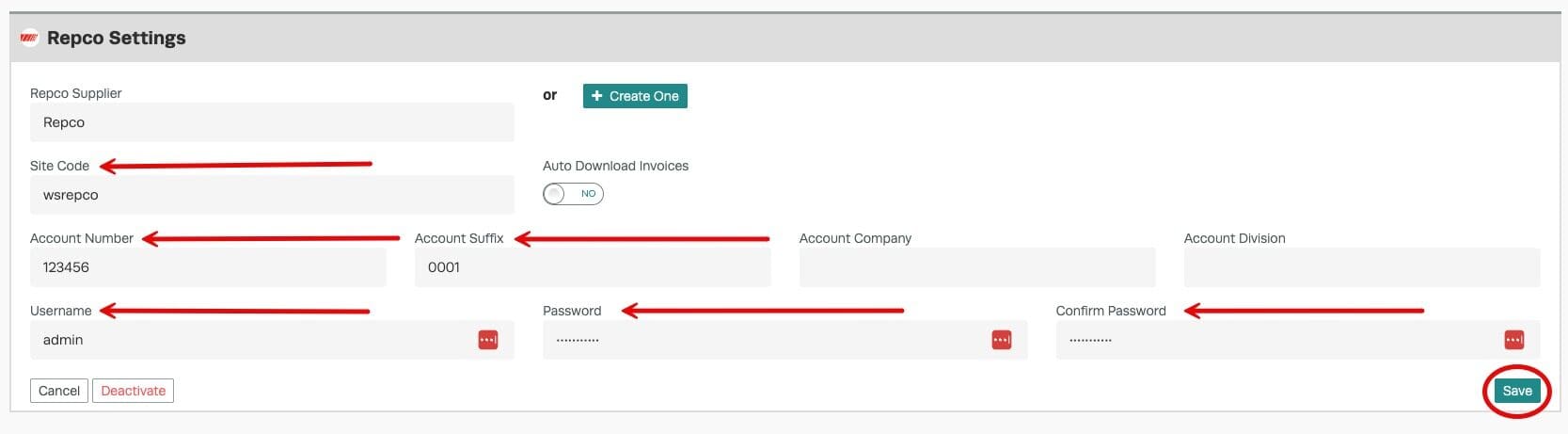Viewport: 1568px width, 434px height.
Task: Click the empty Account Company field
Action: pos(977,267)
